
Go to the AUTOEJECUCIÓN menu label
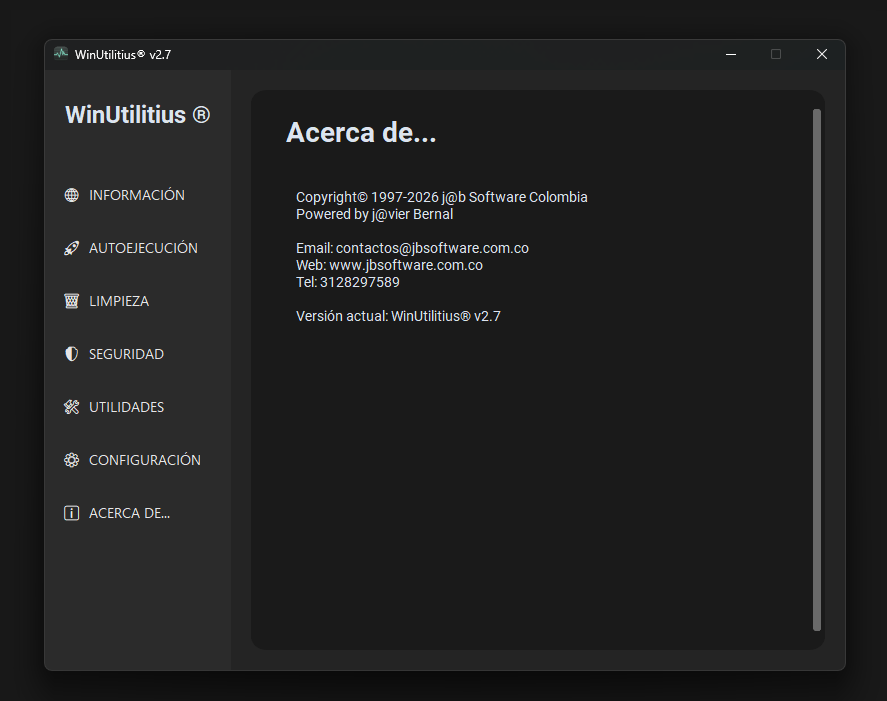pos(143,248)
